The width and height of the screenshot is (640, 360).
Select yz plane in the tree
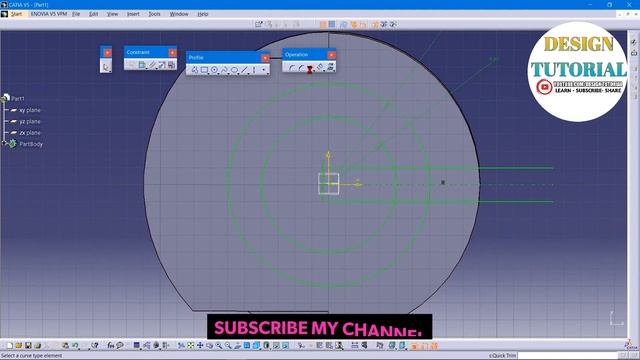coord(30,122)
